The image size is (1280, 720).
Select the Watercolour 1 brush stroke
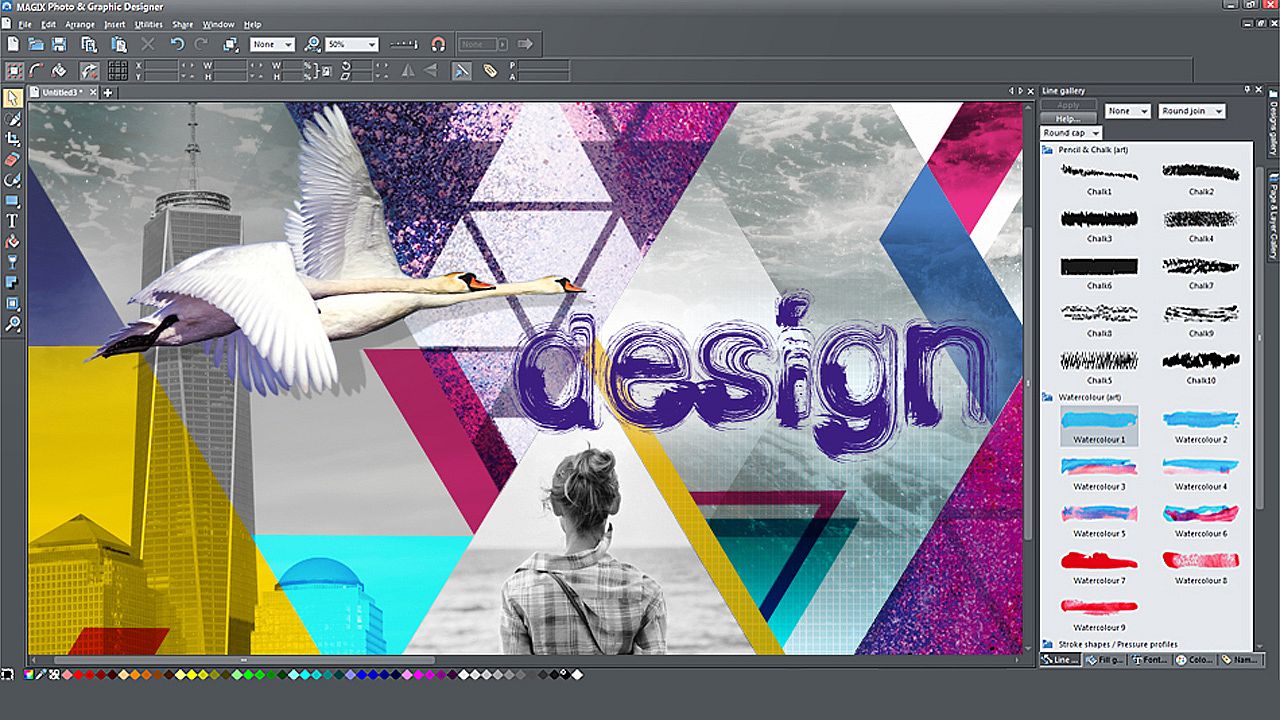click(x=1099, y=426)
